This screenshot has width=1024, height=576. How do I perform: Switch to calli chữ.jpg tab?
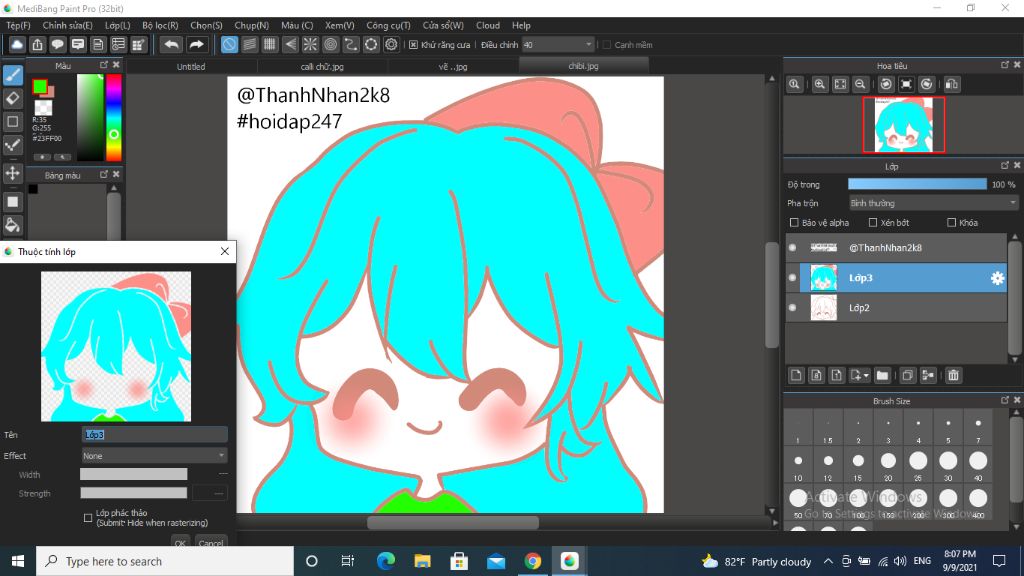[x=322, y=67]
